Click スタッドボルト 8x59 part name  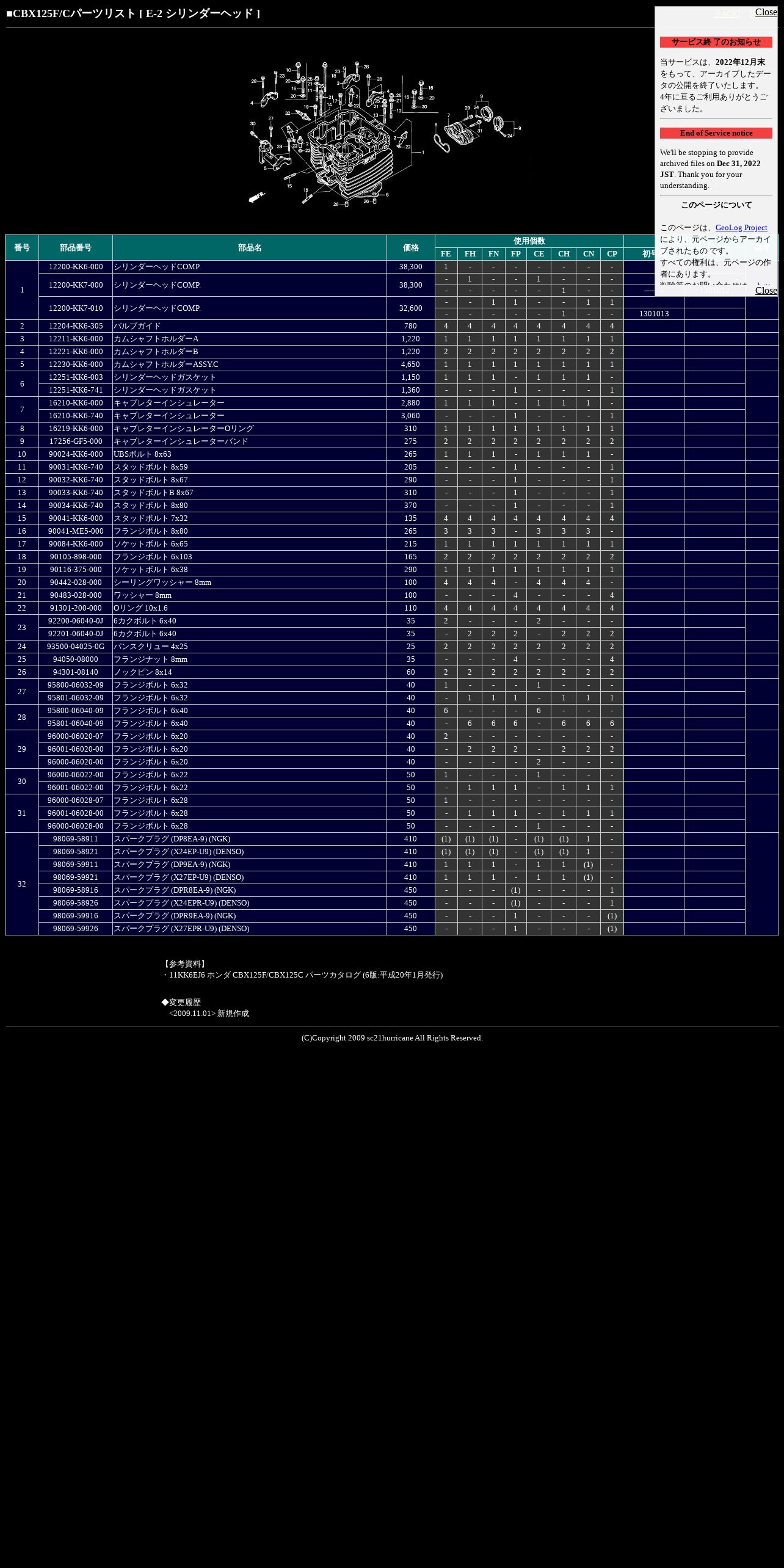150,467
